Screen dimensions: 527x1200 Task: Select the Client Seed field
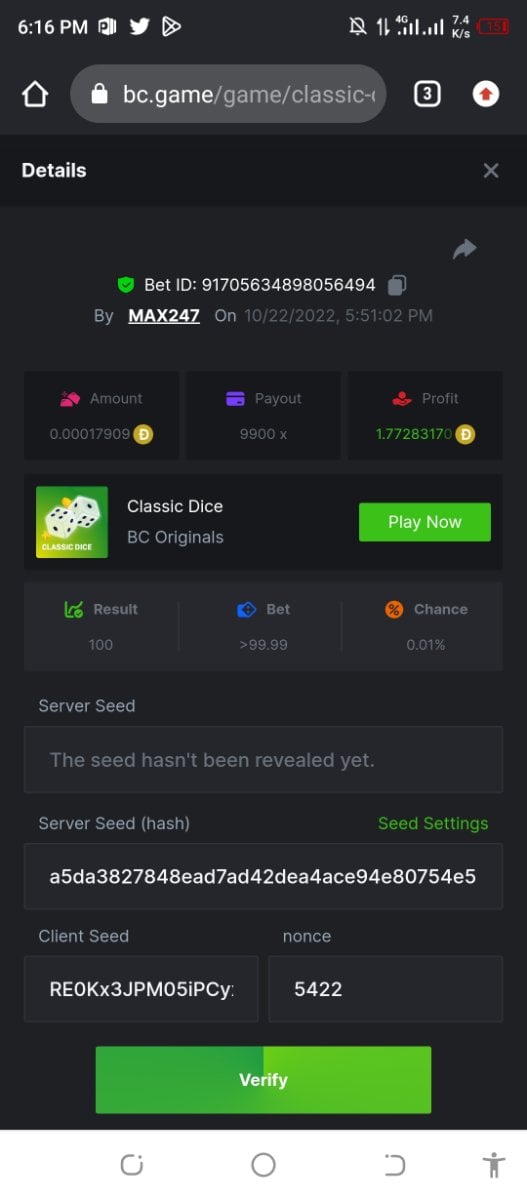point(141,989)
